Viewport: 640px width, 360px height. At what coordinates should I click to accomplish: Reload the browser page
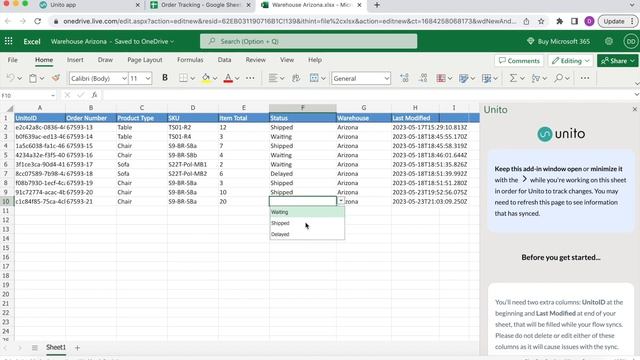tap(38, 21)
